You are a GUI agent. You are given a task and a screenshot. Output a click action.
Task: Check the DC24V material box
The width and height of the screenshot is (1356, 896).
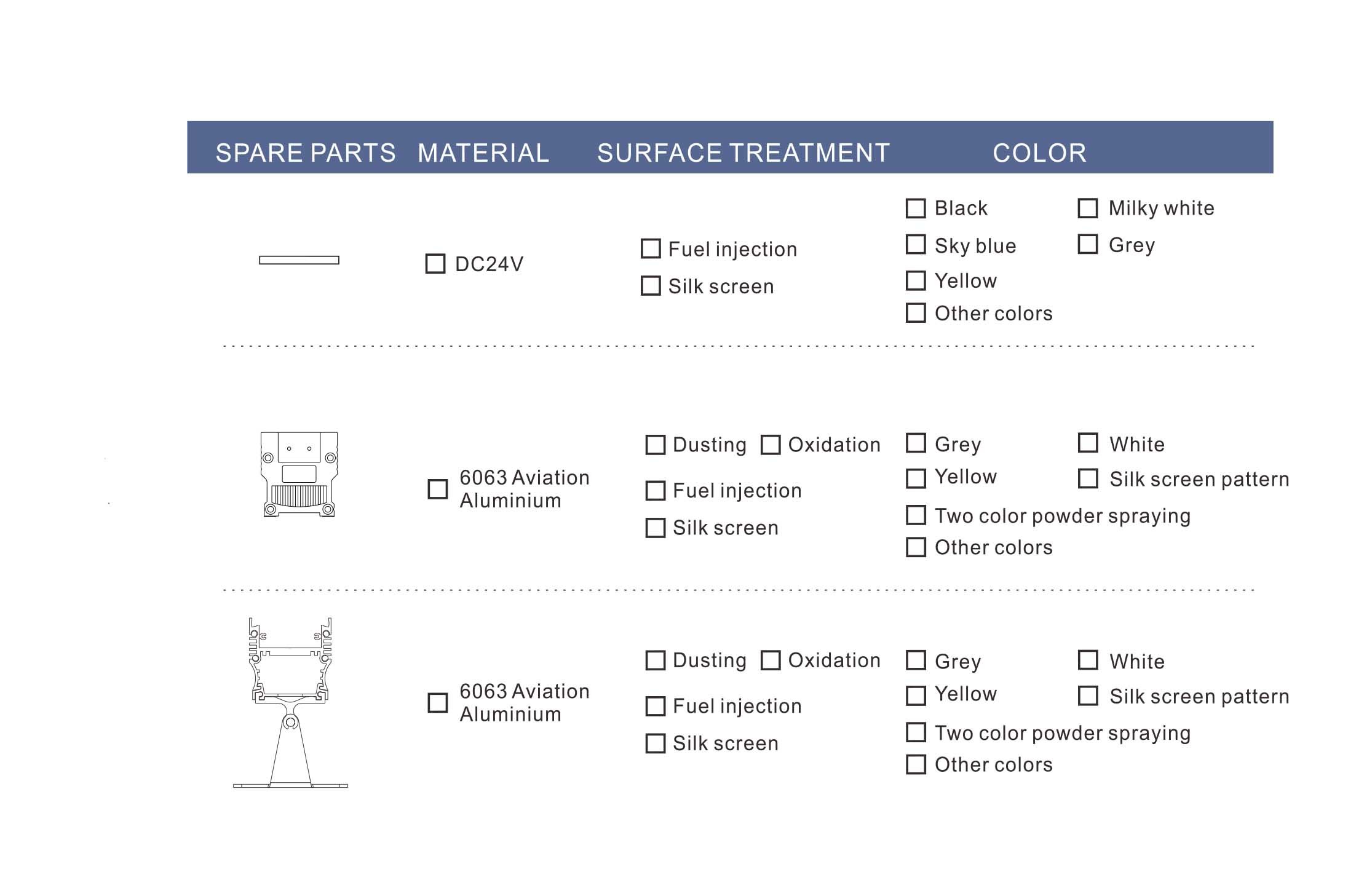click(x=435, y=264)
